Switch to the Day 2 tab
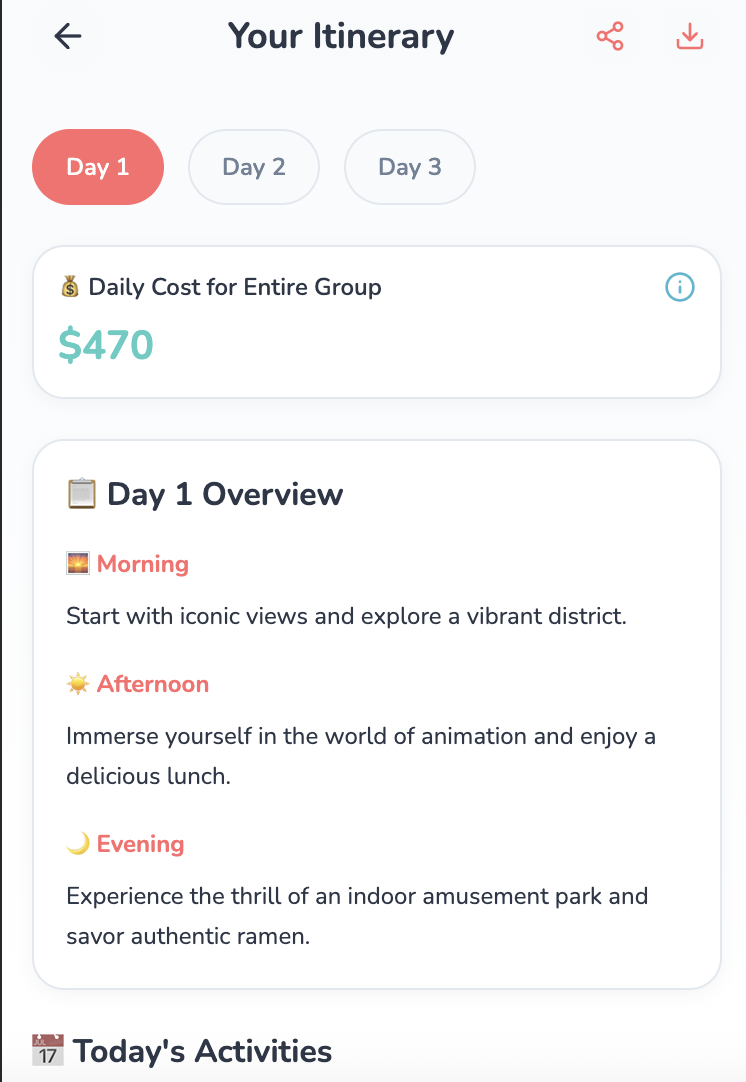This screenshot has width=746, height=1082. coord(254,167)
